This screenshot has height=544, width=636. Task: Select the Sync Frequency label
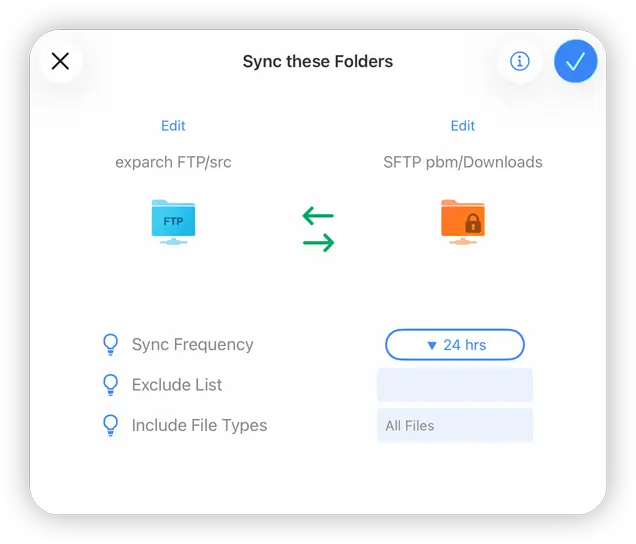193,345
